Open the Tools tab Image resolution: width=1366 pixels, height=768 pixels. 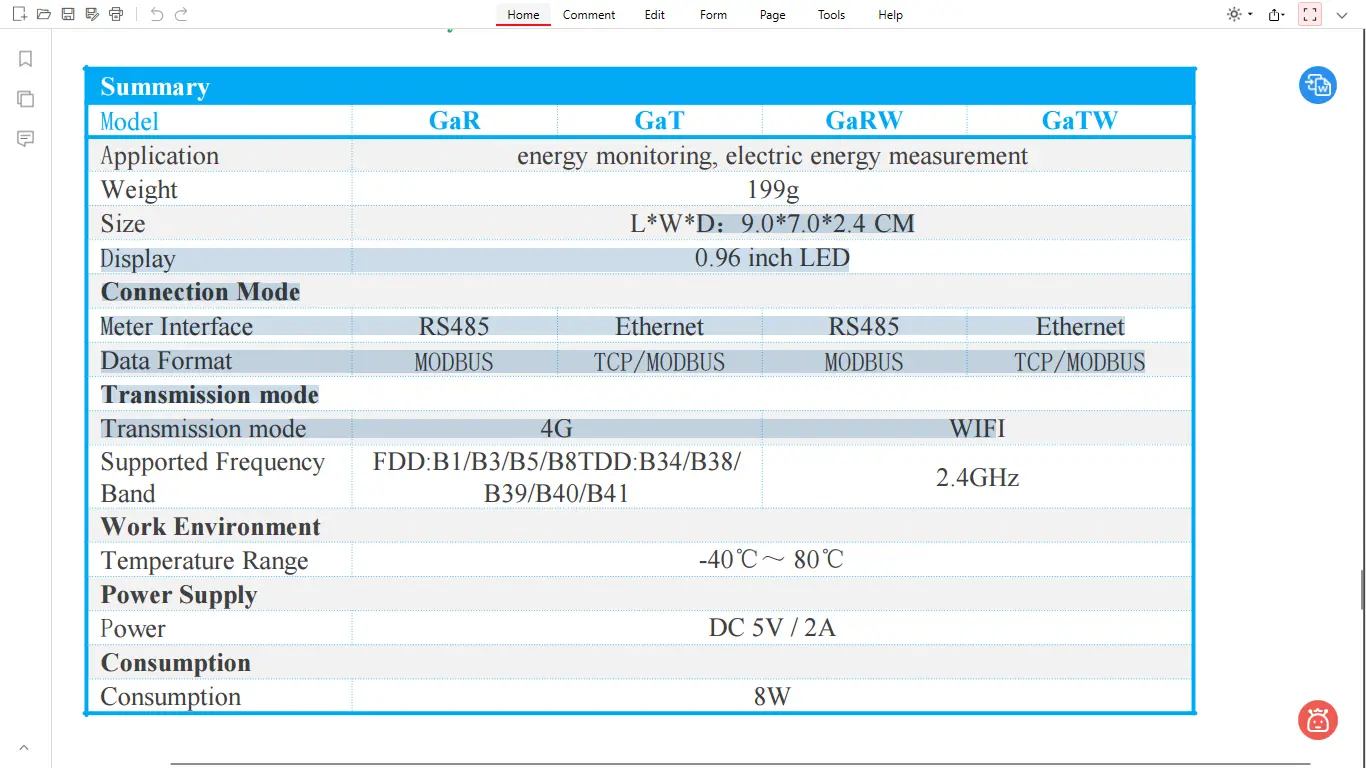(x=831, y=15)
